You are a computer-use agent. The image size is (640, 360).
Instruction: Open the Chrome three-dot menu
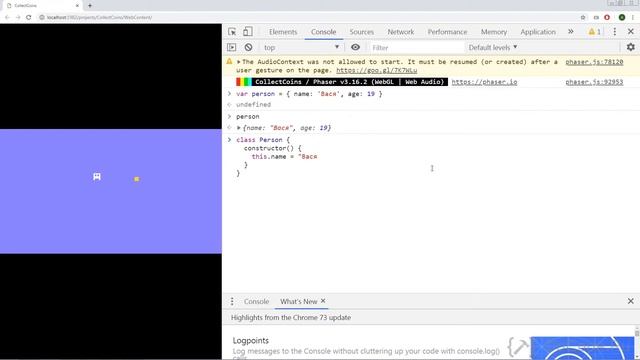633,17
